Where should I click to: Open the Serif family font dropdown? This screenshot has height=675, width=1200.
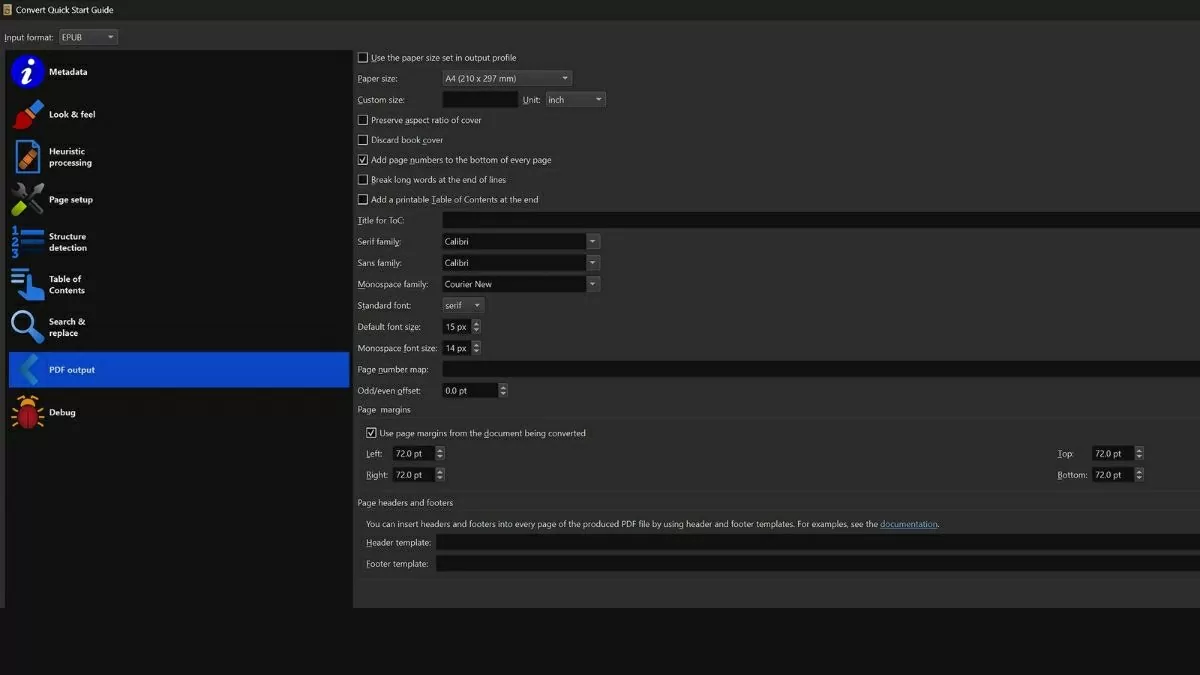tap(593, 241)
